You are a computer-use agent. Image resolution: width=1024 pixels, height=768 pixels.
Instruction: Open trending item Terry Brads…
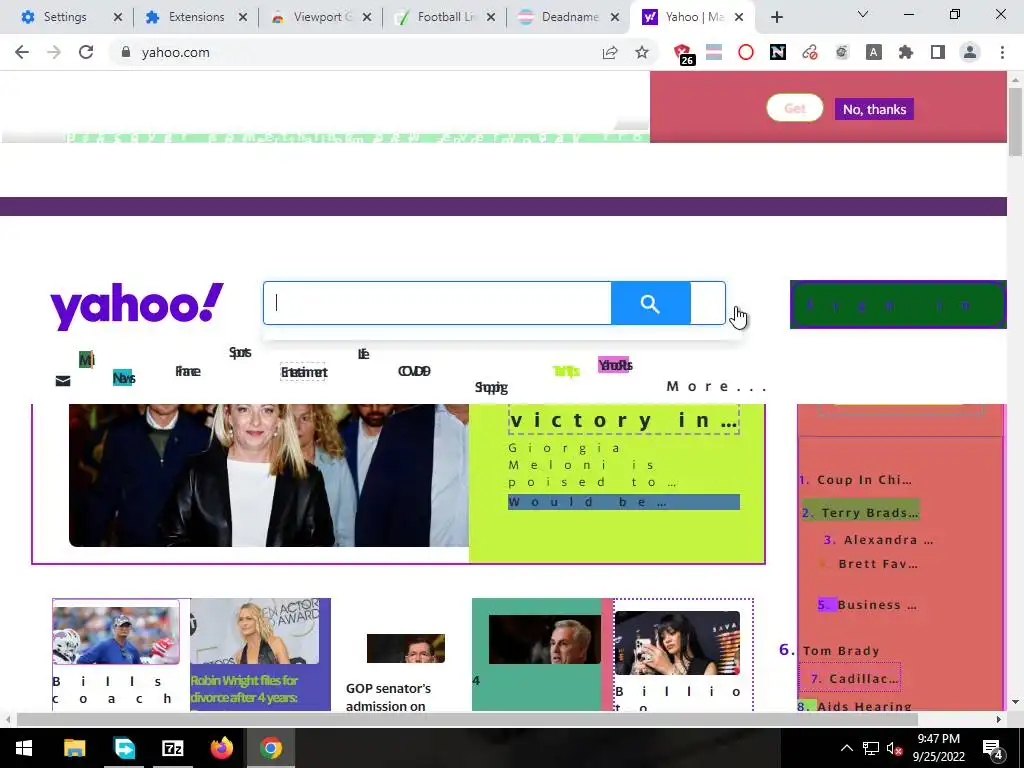869,513
